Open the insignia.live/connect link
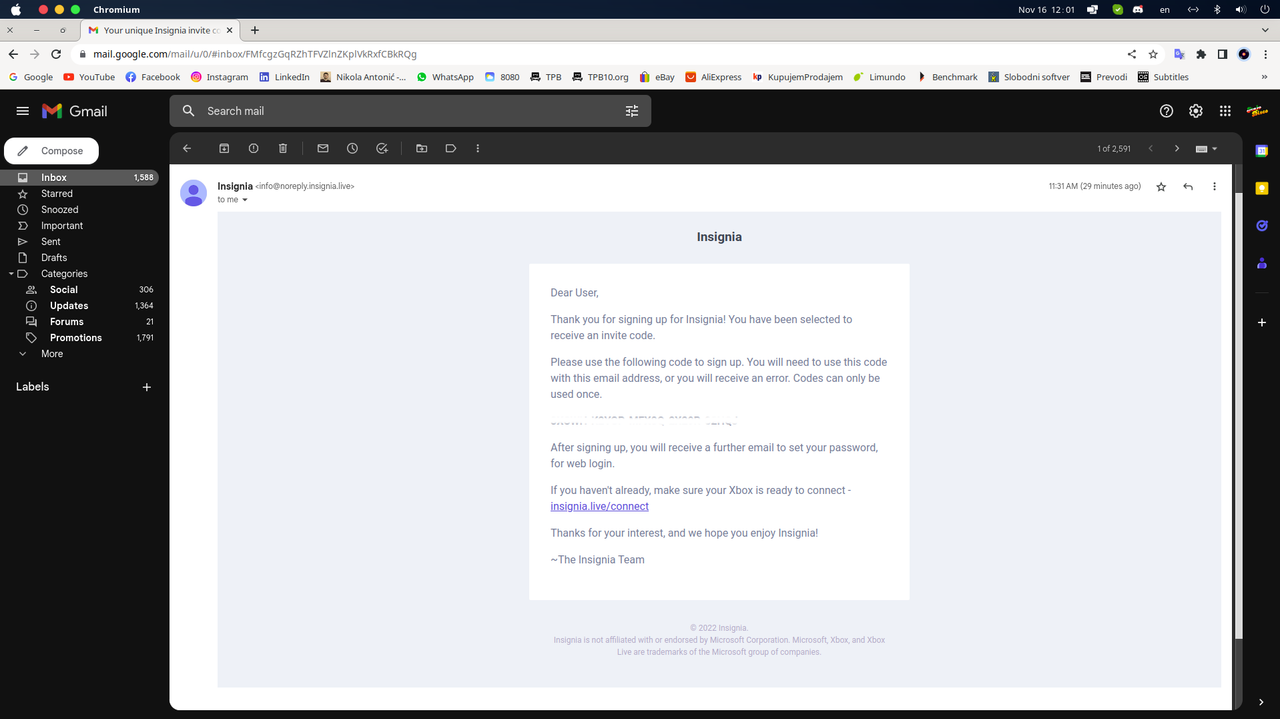 tap(599, 507)
